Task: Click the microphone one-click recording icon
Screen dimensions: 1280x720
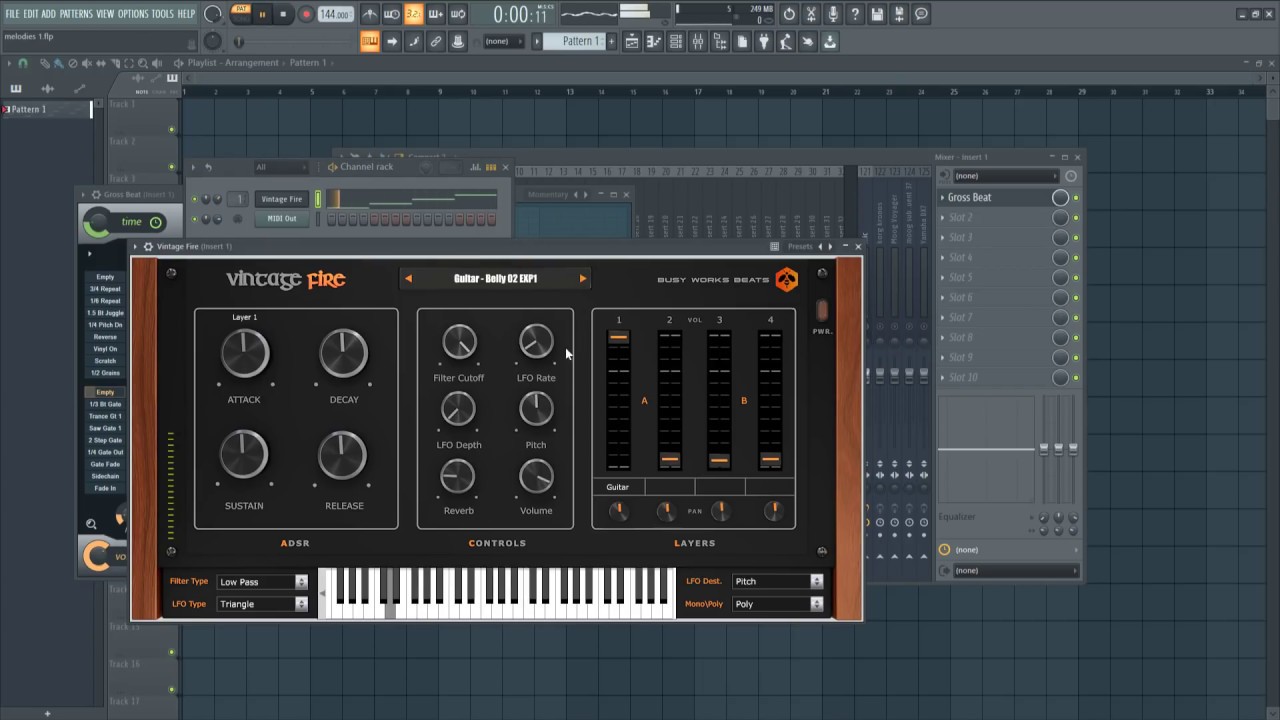Action: (833, 14)
